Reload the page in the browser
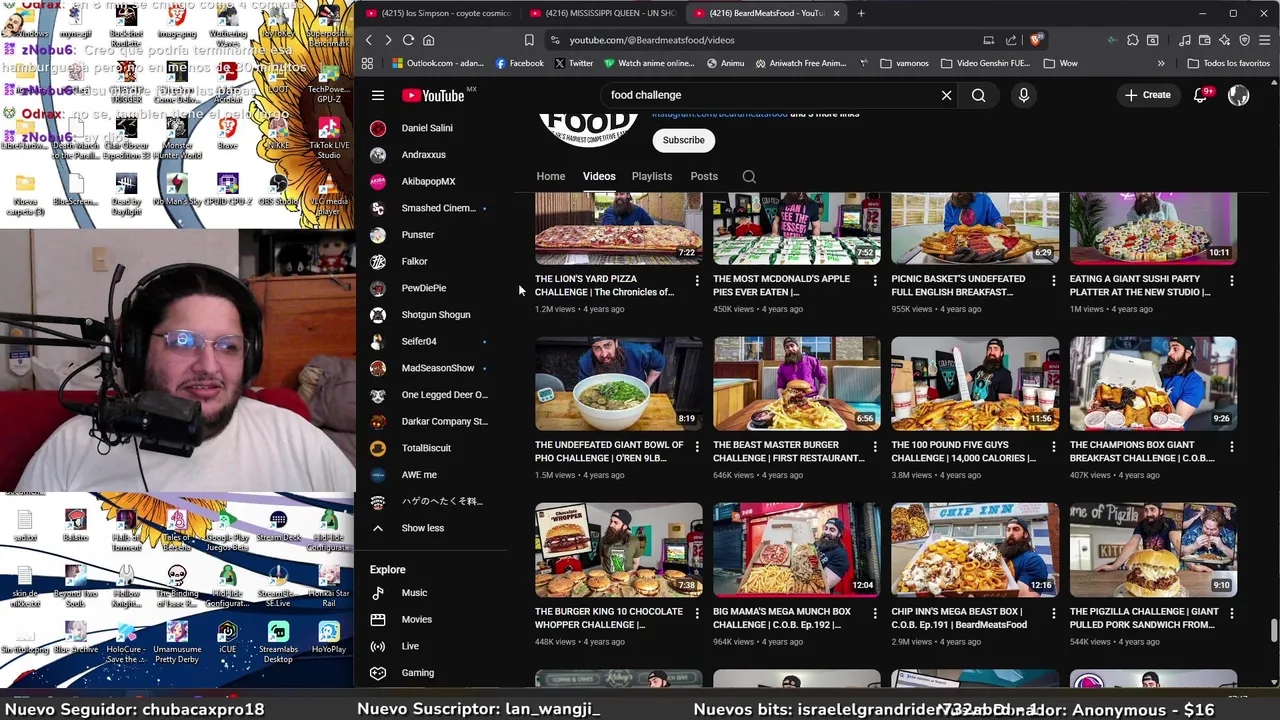Image resolution: width=1280 pixels, height=720 pixels. coord(408,40)
